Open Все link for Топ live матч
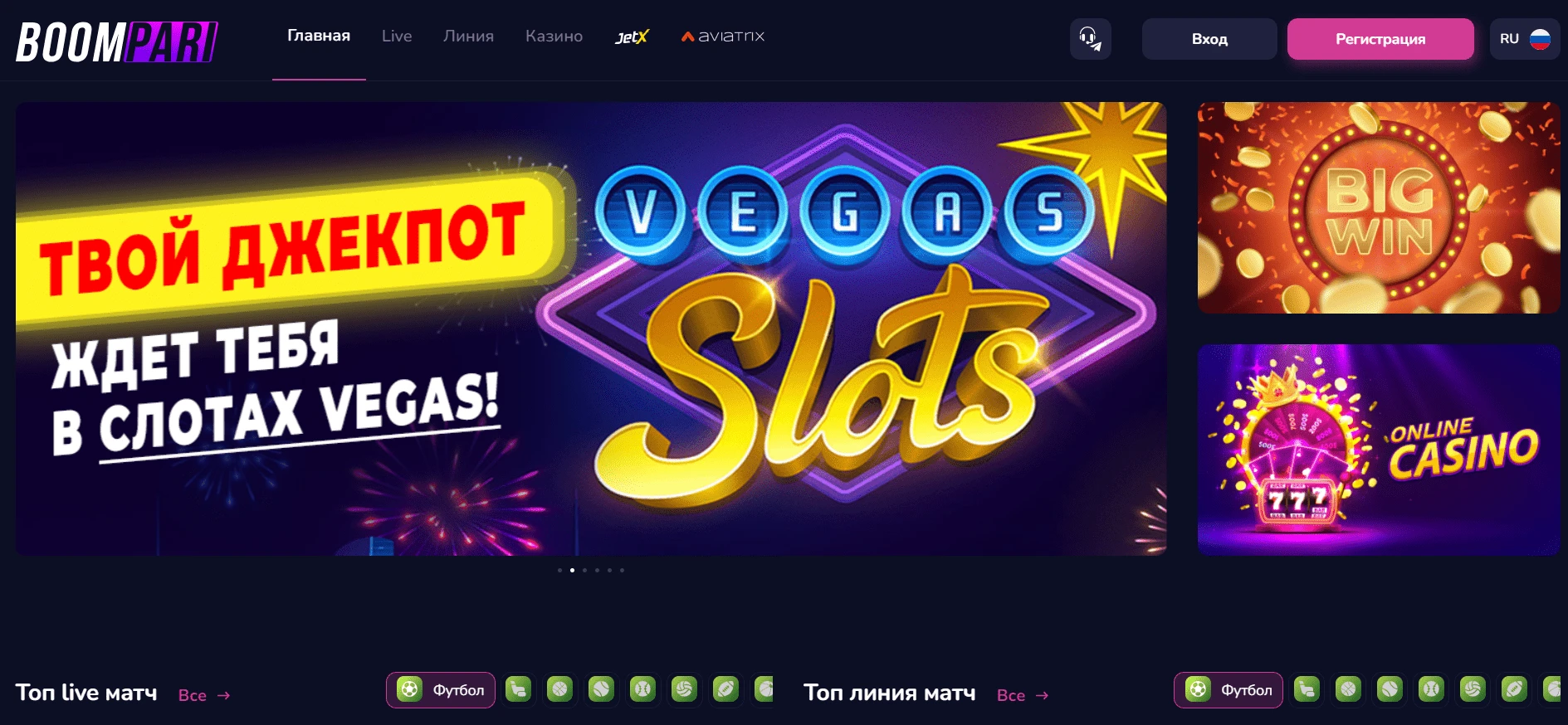This screenshot has height=725, width=1568. (204, 695)
